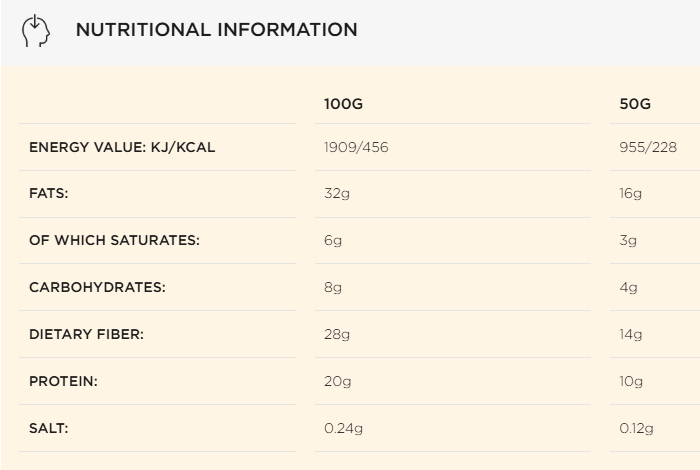Click the 32g fats value
Screen dimensions: 700x470
[337, 194]
